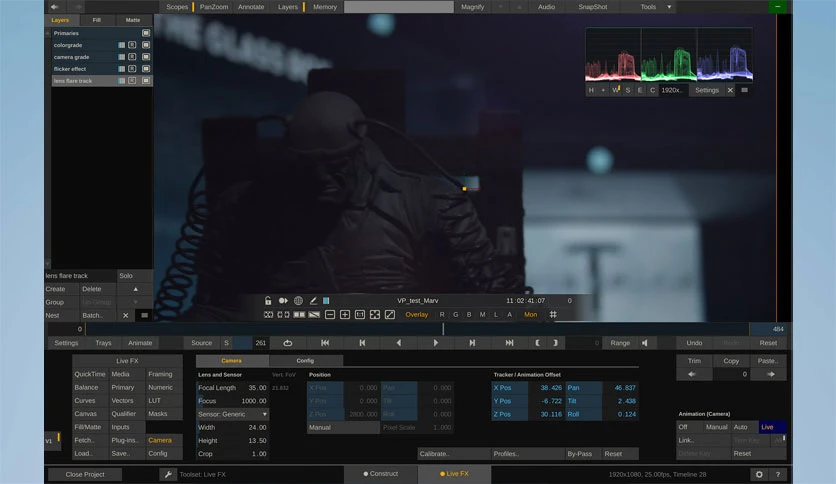Viewport: 836px width, 484px height.
Task: Set in-point with left bracket button
Action: click(537, 343)
